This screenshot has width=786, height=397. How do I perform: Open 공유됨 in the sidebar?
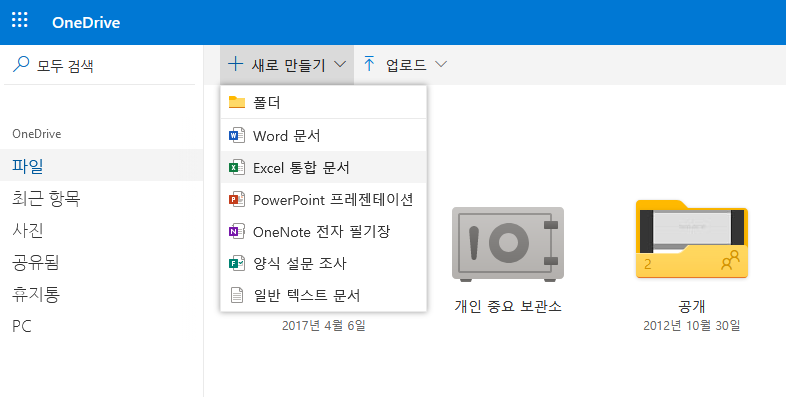pyautogui.click(x=101, y=262)
